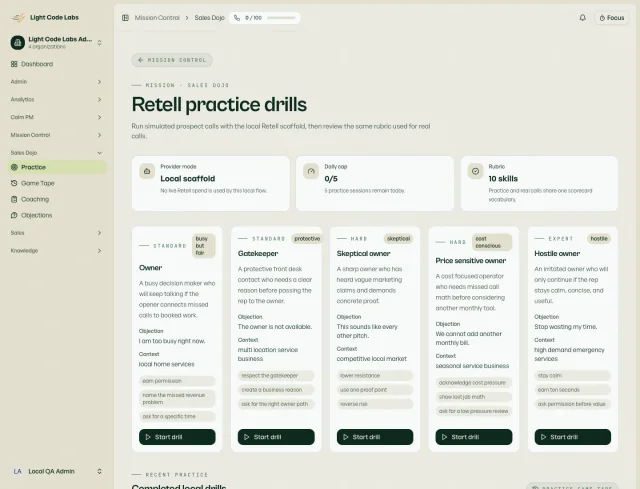The image size is (640, 489).
Task: Click the phone icon in call counter
Action: coord(237,18)
